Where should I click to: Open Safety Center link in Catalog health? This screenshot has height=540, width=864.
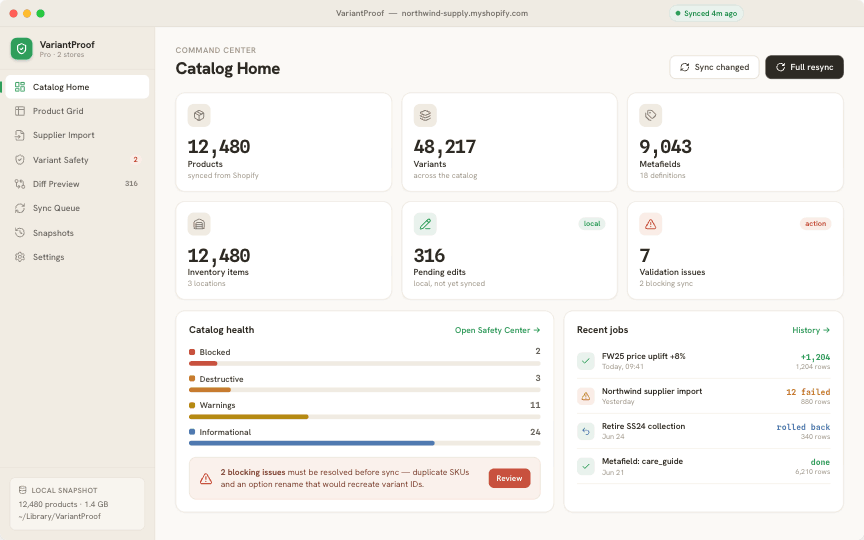(497, 330)
